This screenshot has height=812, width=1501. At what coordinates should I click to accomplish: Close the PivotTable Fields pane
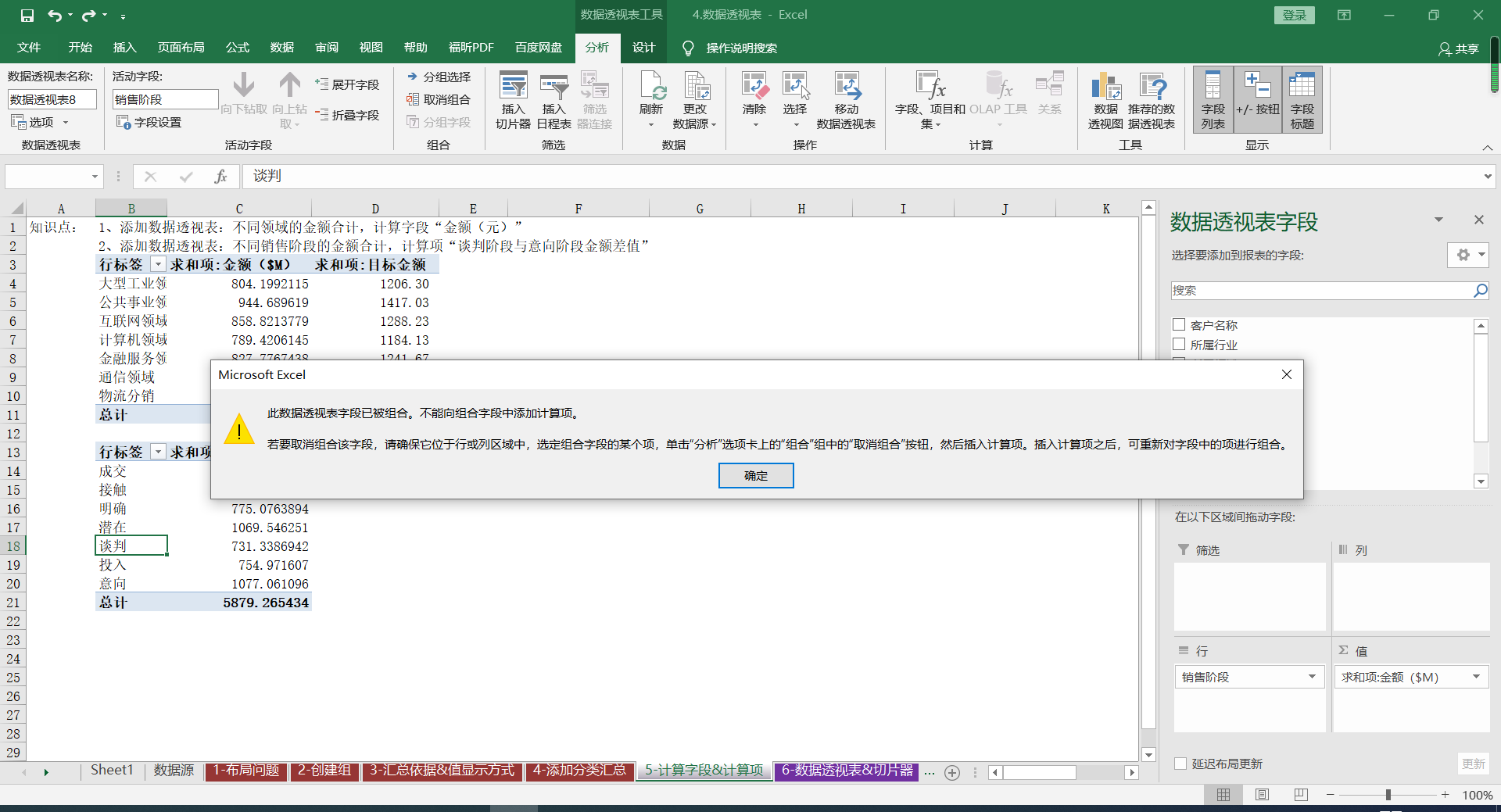point(1479,220)
